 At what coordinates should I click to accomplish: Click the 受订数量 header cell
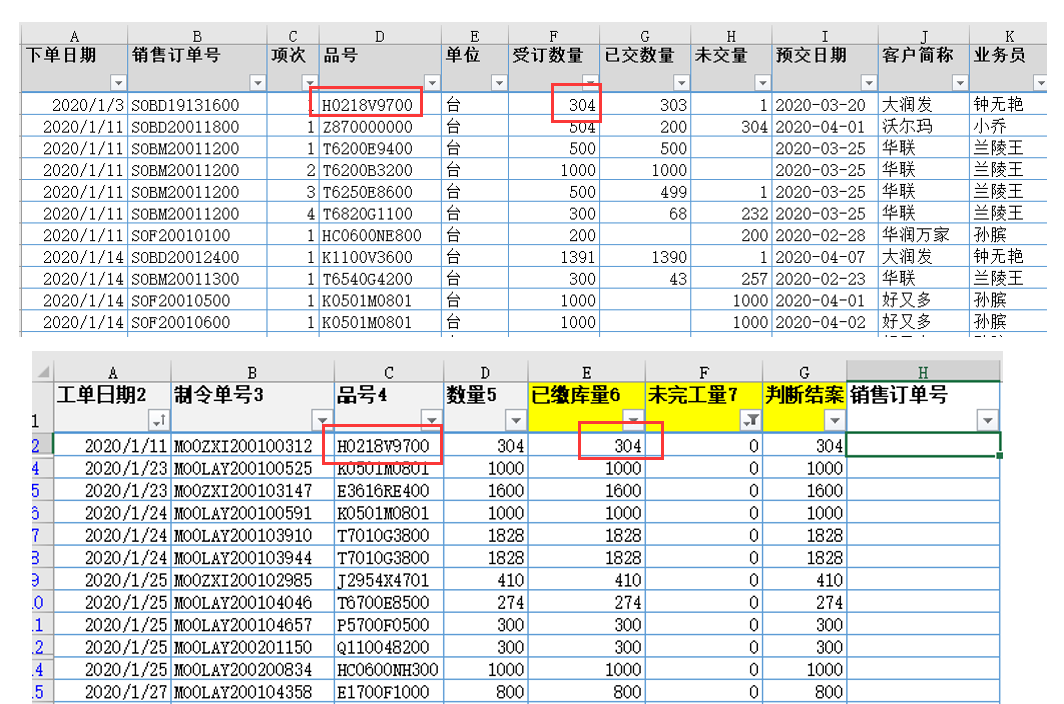[x=554, y=68]
